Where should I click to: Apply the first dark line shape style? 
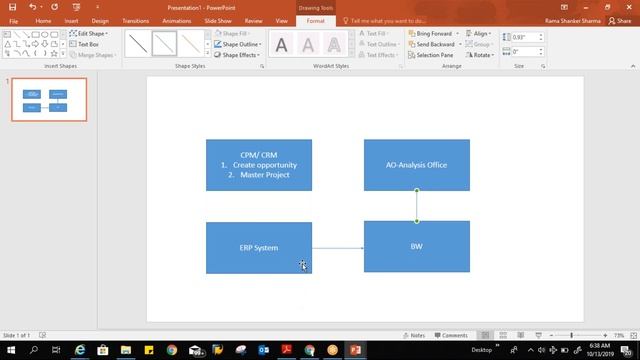click(138, 44)
